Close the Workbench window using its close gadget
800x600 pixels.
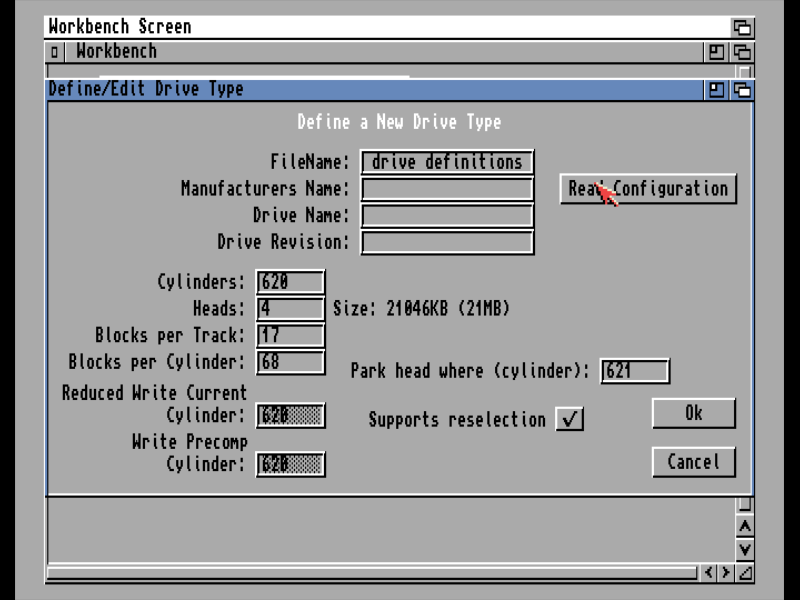pos(55,52)
